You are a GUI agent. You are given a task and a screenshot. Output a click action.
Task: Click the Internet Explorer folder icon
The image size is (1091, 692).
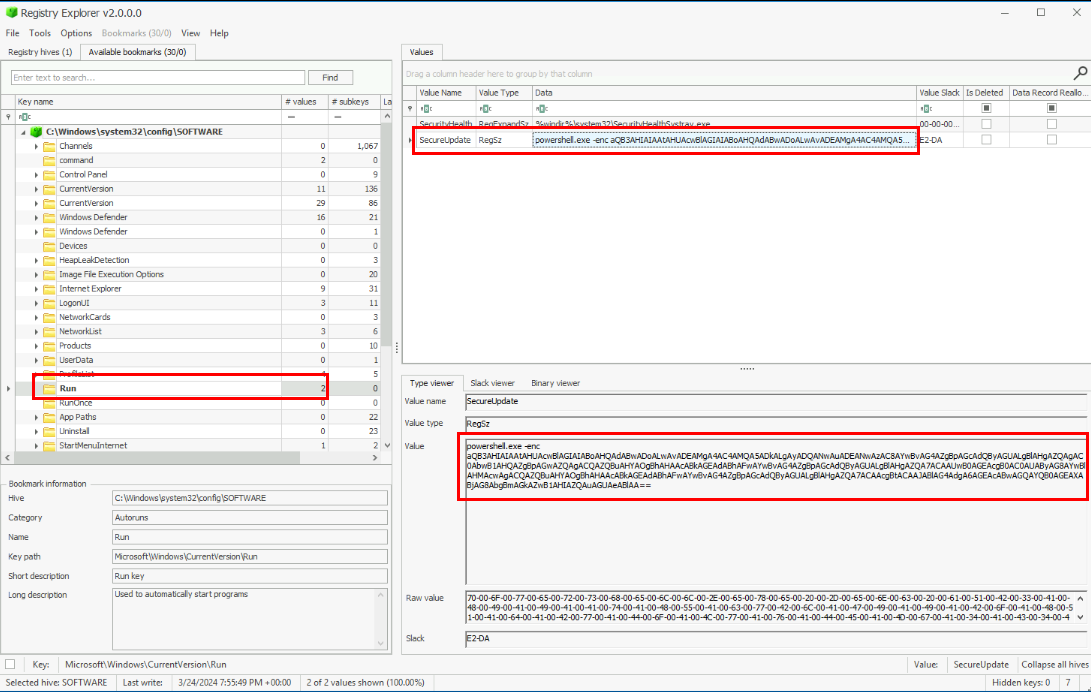point(49,289)
